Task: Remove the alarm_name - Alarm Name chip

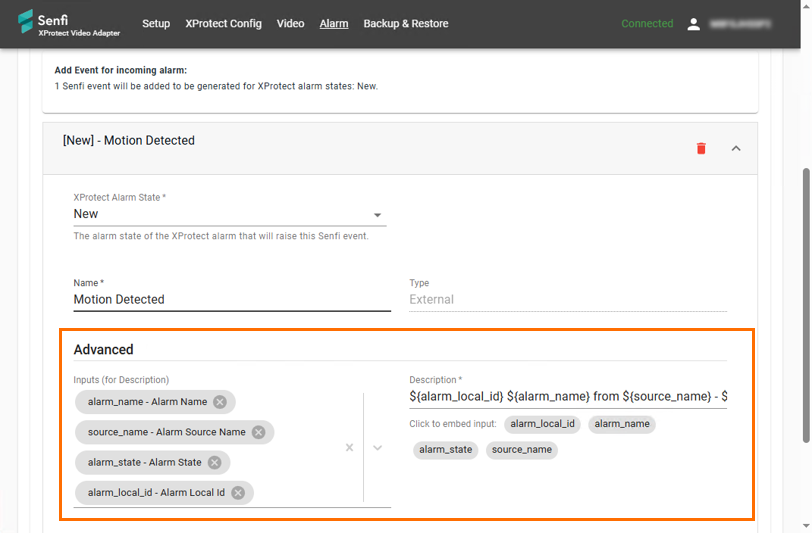Action: (x=220, y=402)
